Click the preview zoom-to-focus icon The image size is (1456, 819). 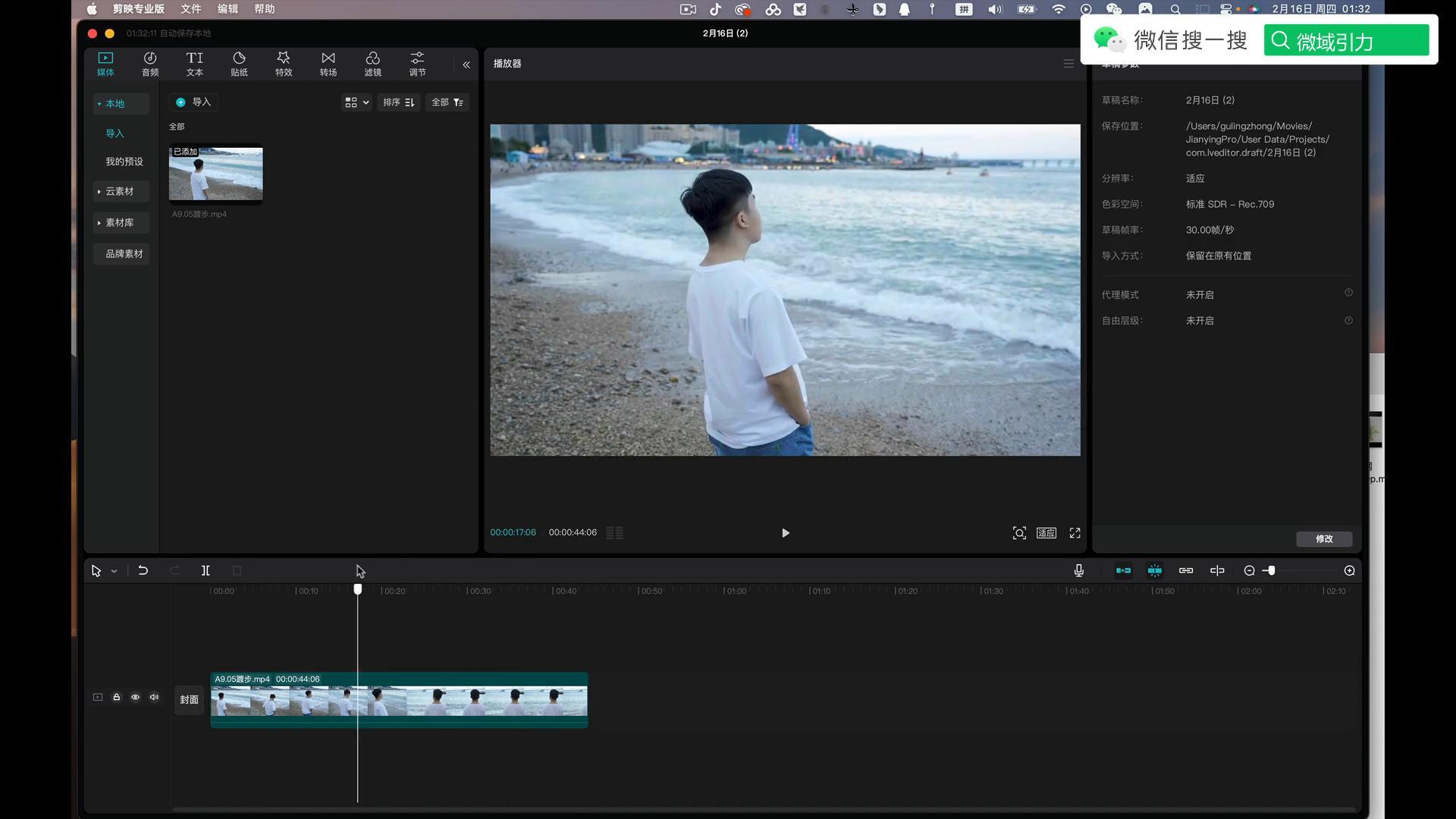click(x=1019, y=533)
